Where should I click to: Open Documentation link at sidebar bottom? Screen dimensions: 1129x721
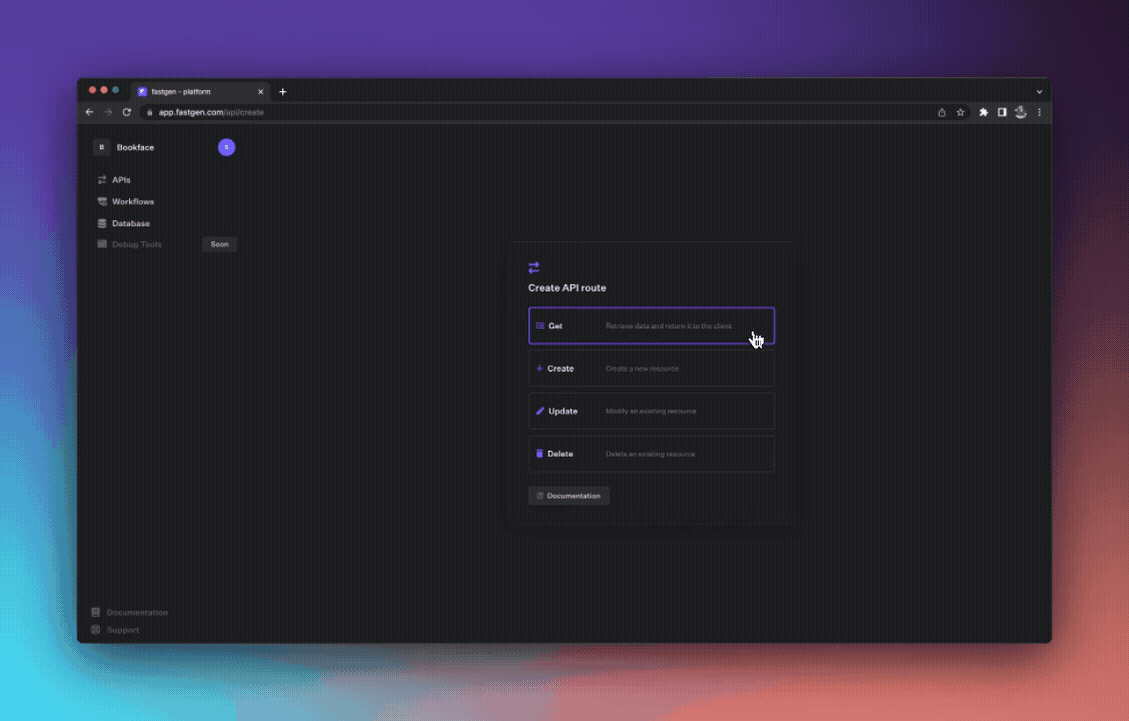(136, 612)
